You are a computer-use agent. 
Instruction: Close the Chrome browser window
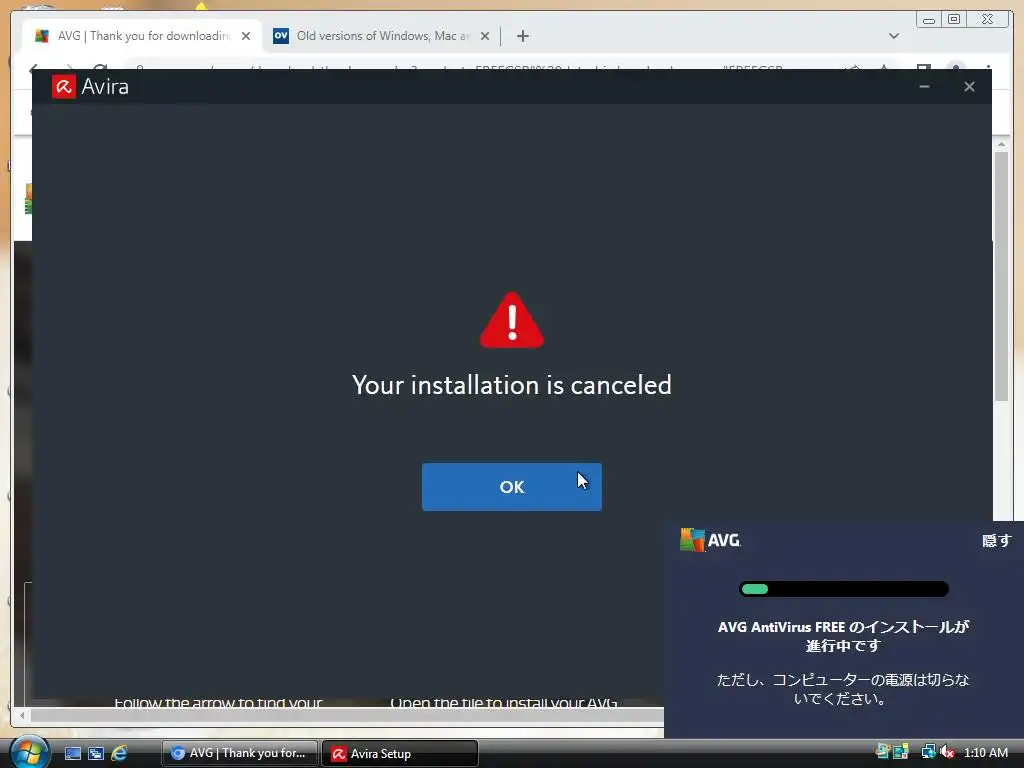987,20
